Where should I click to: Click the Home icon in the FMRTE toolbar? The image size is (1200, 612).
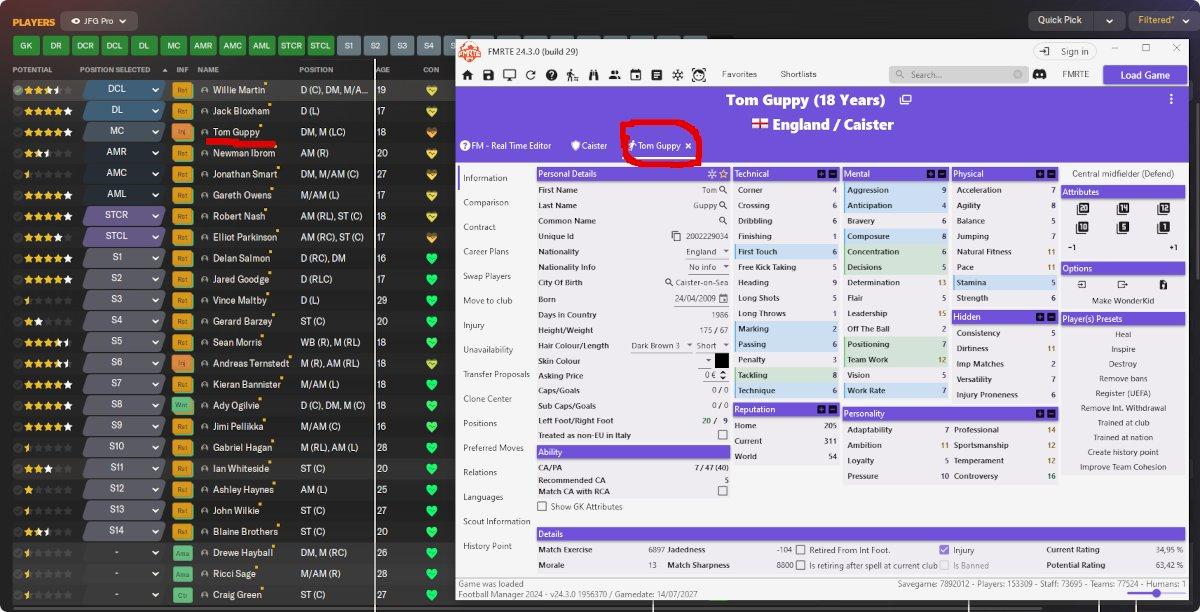467,74
